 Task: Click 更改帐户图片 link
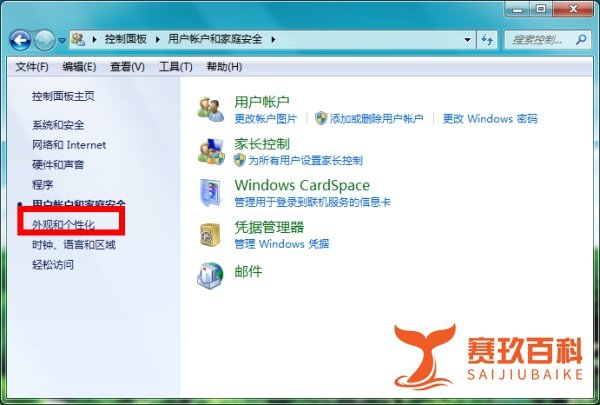tap(266, 119)
